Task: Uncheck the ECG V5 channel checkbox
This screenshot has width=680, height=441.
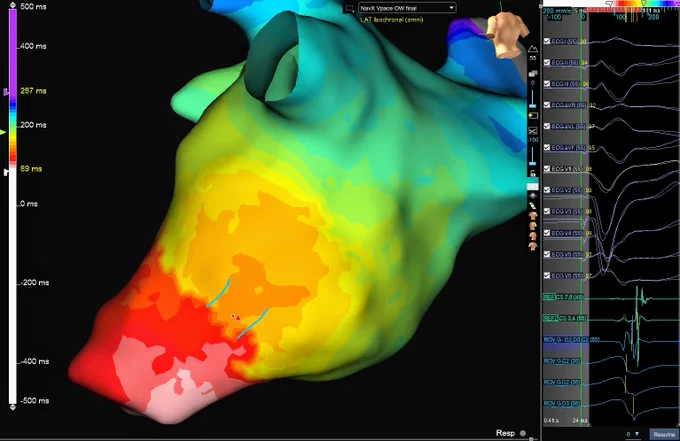Action: coord(547,254)
